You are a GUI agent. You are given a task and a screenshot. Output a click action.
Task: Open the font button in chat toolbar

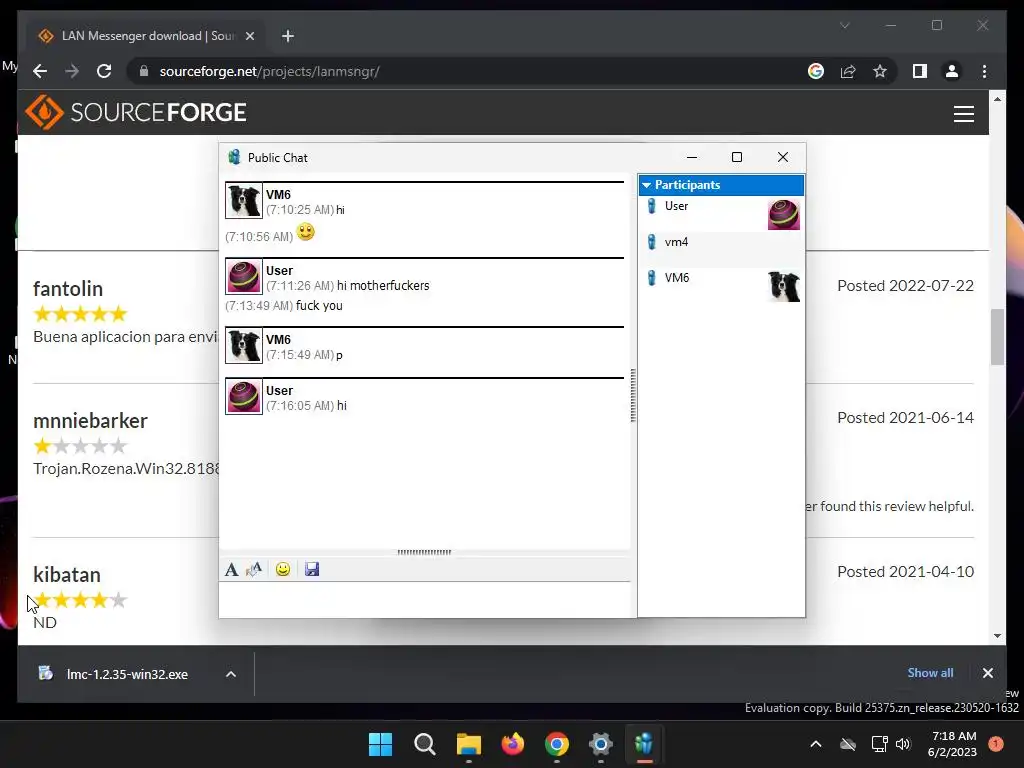coord(231,569)
